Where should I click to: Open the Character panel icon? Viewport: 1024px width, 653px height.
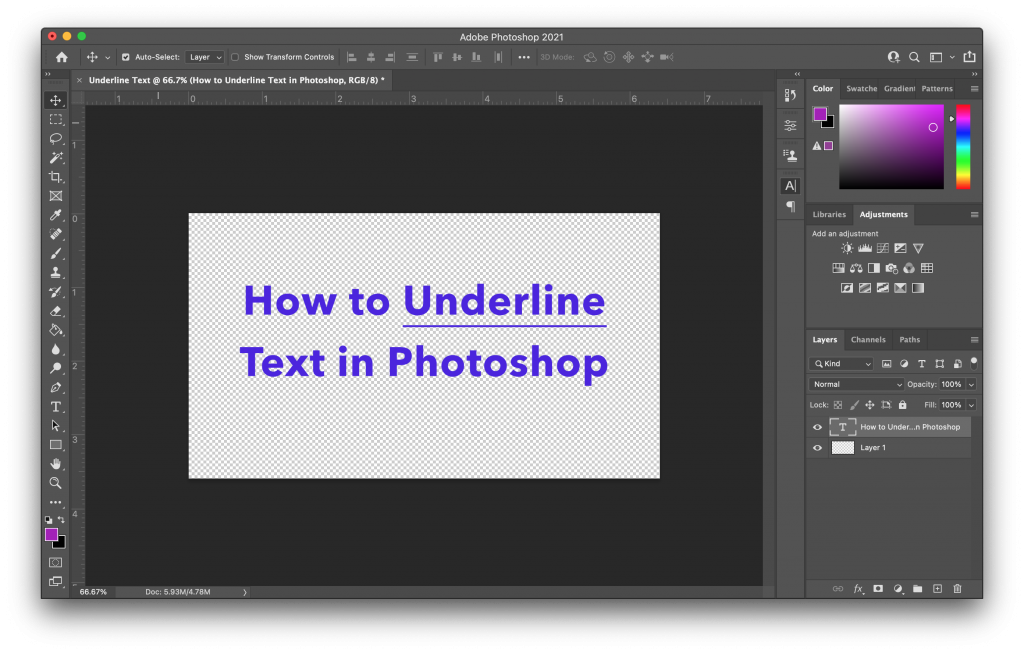pyautogui.click(x=790, y=186)
